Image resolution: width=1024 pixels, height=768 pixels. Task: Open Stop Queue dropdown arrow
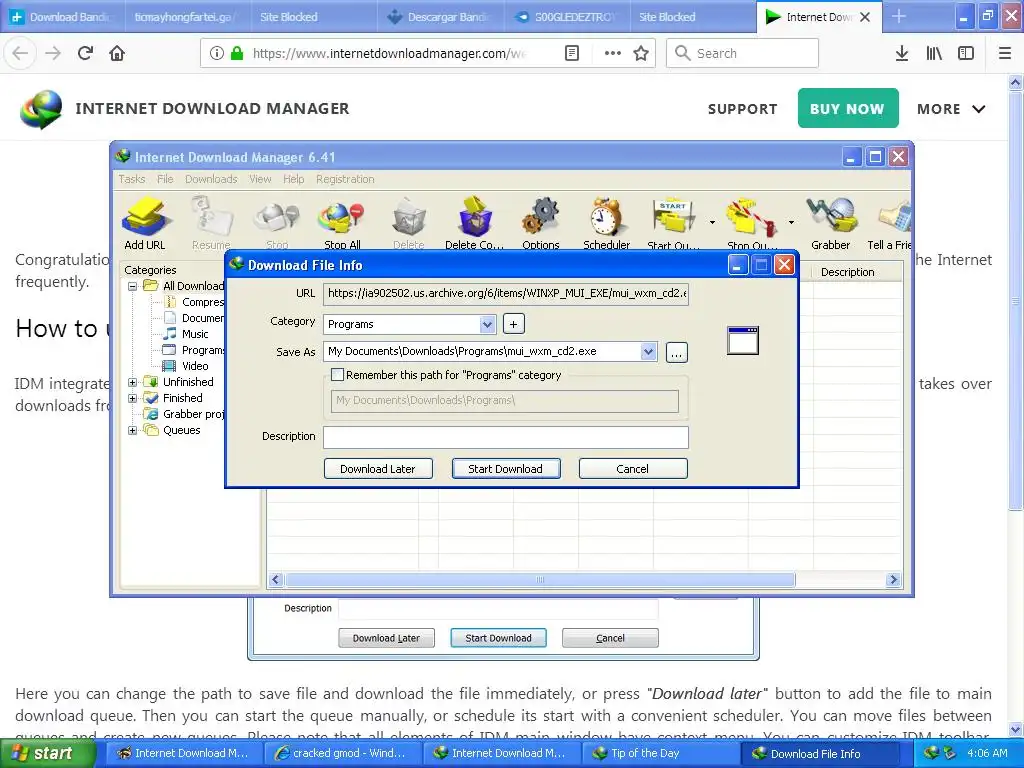click(791, 223)
